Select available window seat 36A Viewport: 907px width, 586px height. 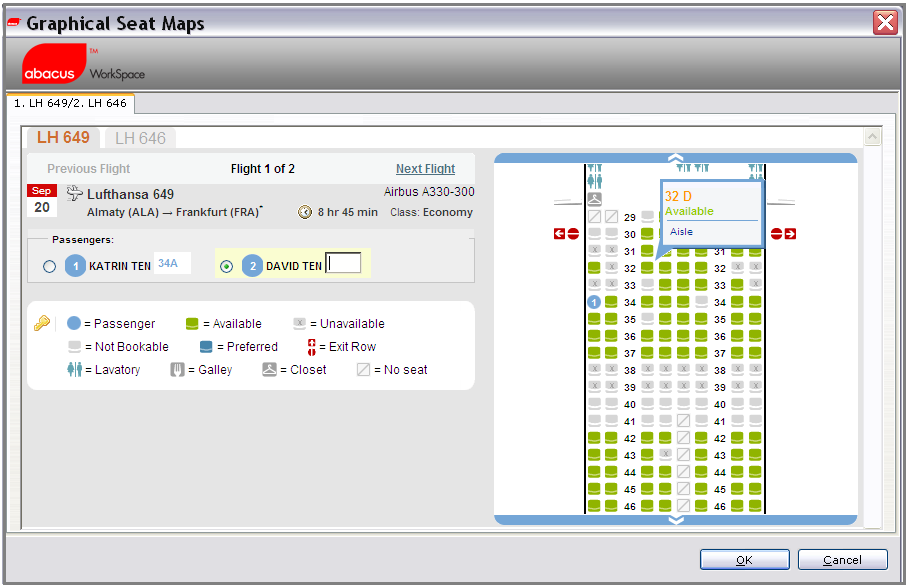coord(594,336)
